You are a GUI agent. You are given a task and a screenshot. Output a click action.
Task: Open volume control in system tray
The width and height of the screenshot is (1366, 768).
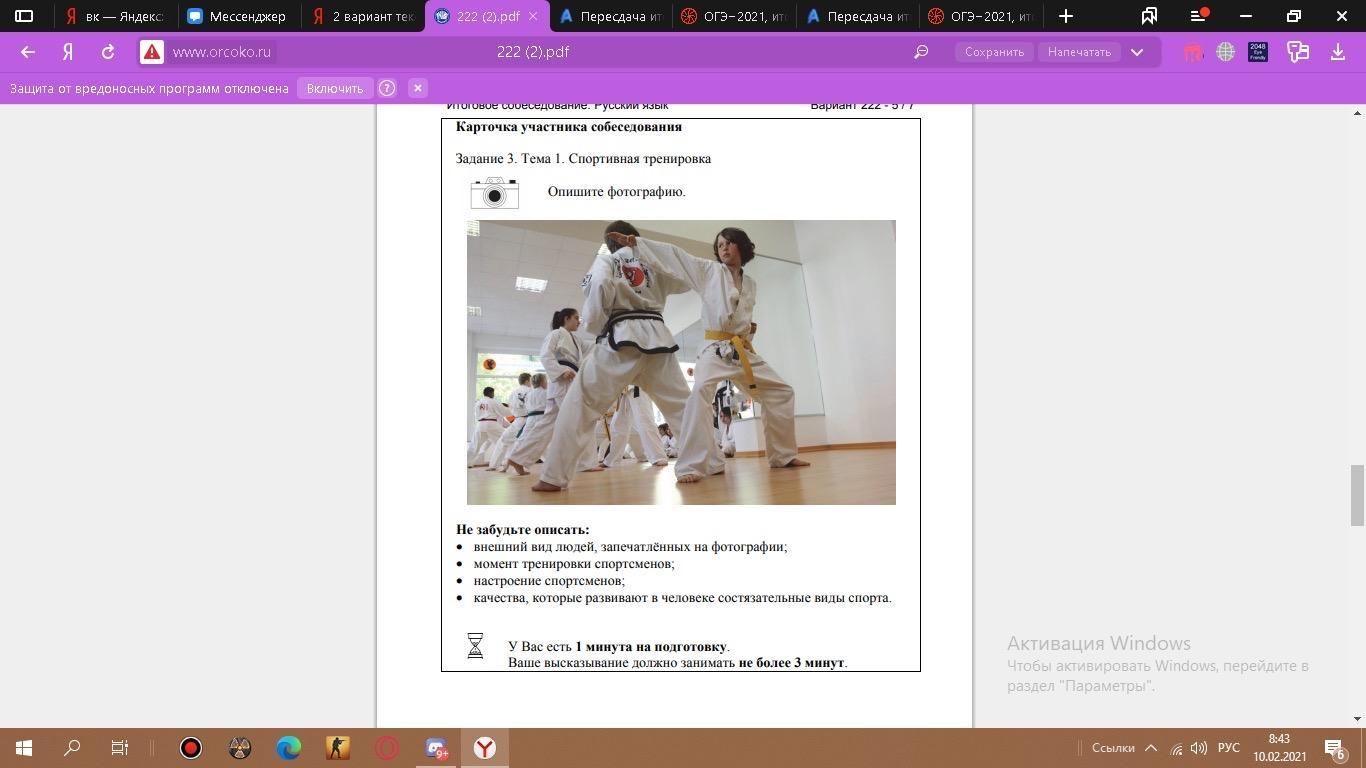tap(1199, 748)
